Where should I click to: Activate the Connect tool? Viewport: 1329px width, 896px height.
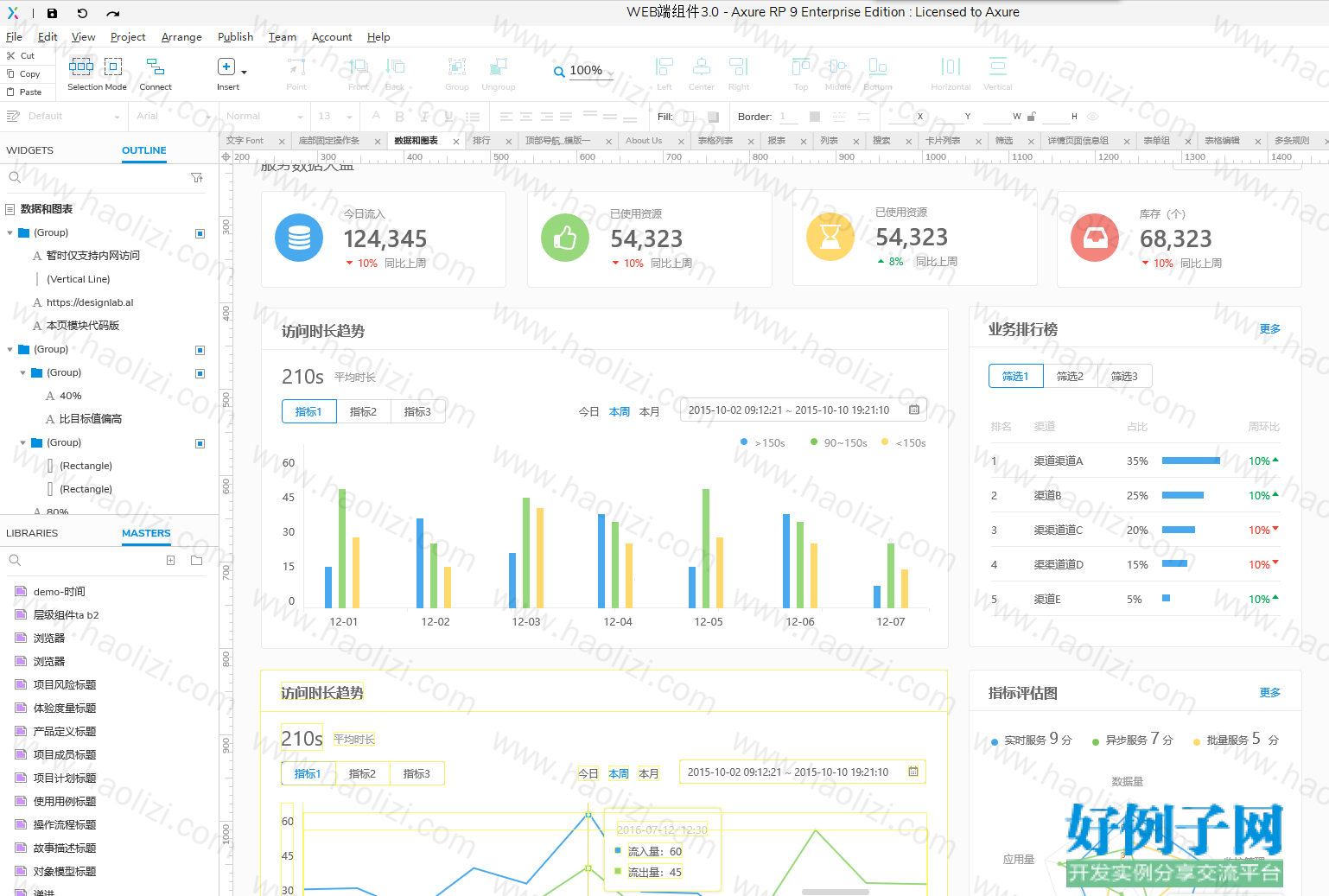pos(156,73)
